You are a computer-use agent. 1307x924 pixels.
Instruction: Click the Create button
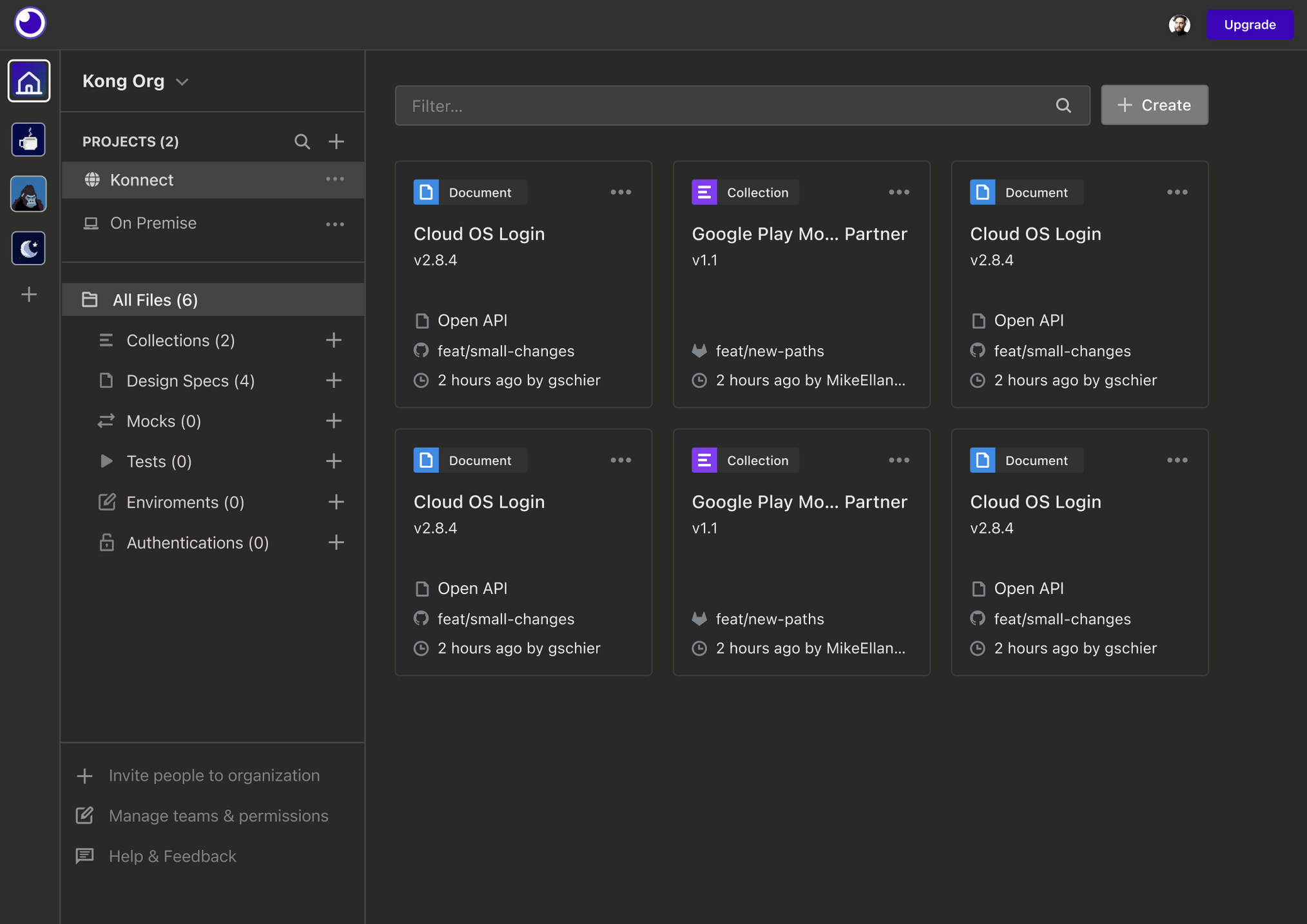click(1154, 104)
